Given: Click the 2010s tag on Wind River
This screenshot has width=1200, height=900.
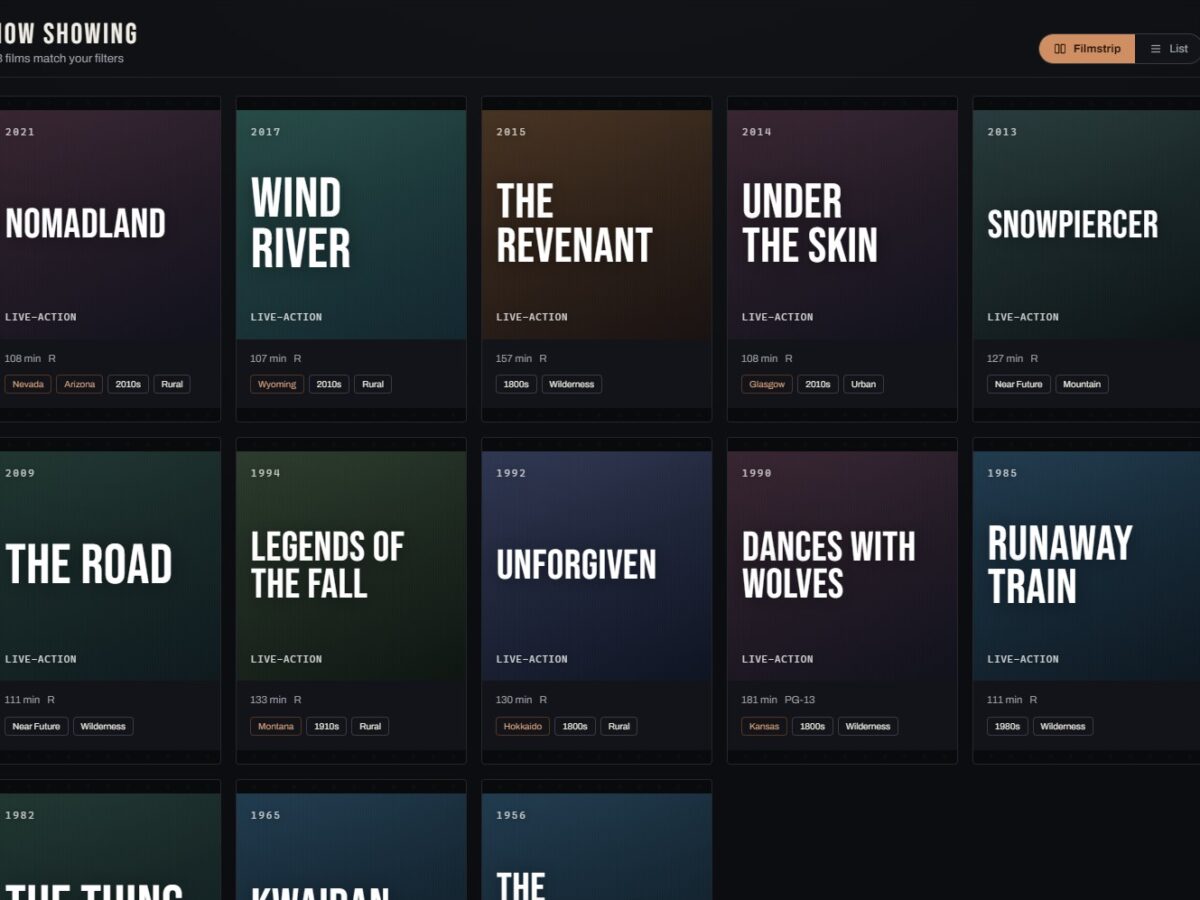Looking at the screenshot, I should pyautogui.click(x=329, y=384).
